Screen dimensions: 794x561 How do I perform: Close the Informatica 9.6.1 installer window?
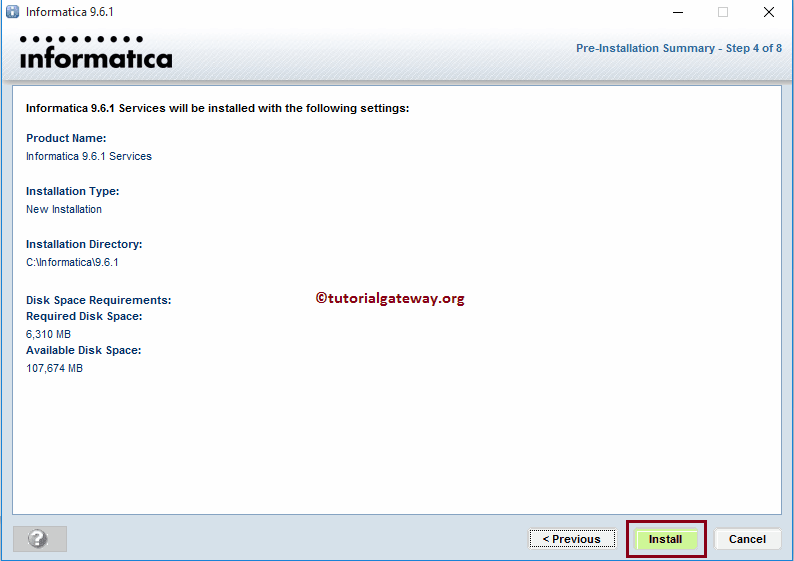[x=769, y=12]
